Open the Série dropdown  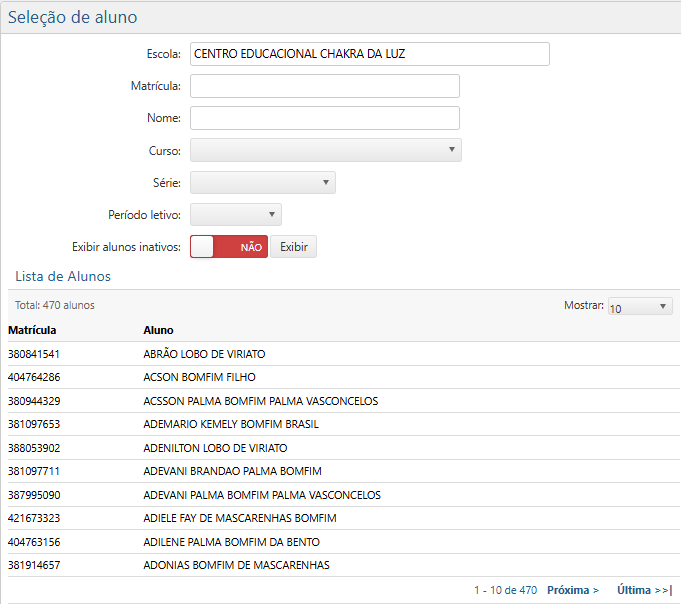[263, 182]
